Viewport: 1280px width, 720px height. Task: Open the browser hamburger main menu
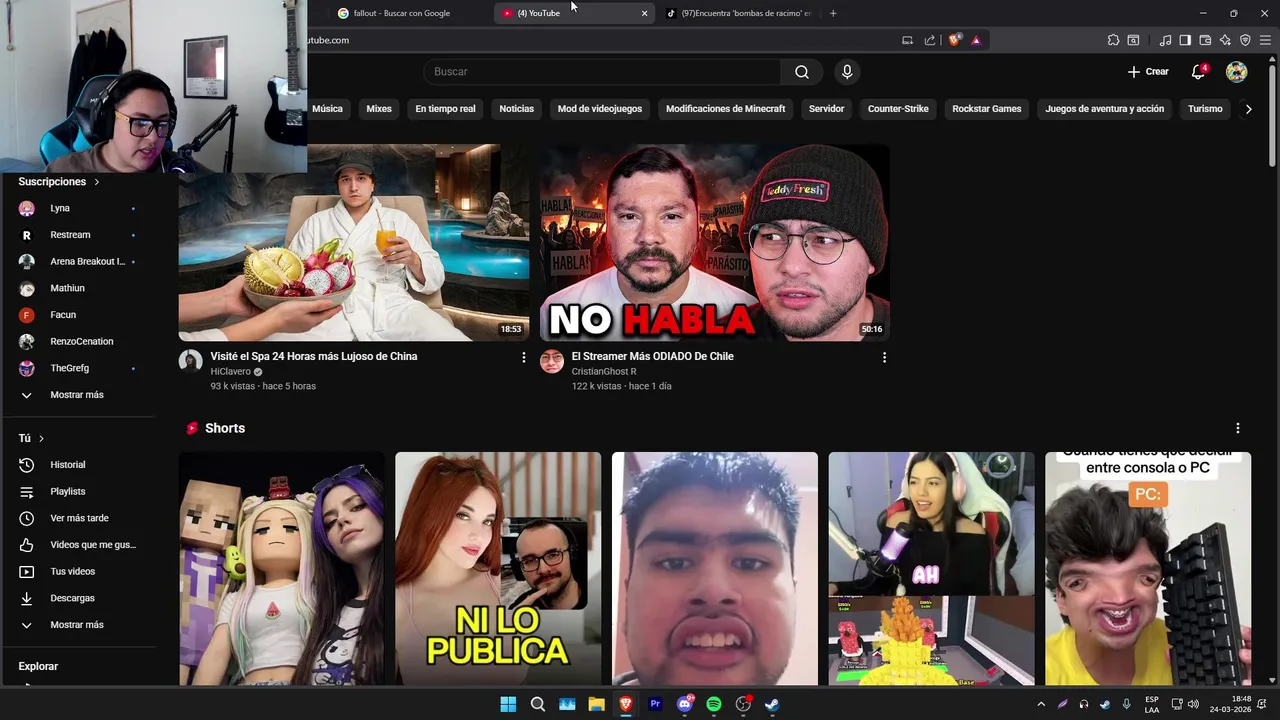pos(1265,40)
